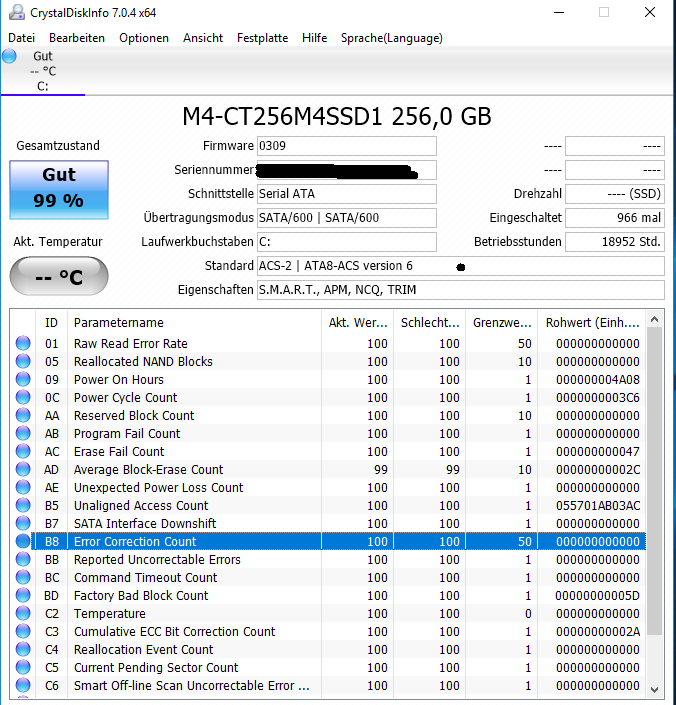Screen dimensions: 676x705
Task: Click status orb of Reported Uncorrectable Errors
Action: (23, 559)
